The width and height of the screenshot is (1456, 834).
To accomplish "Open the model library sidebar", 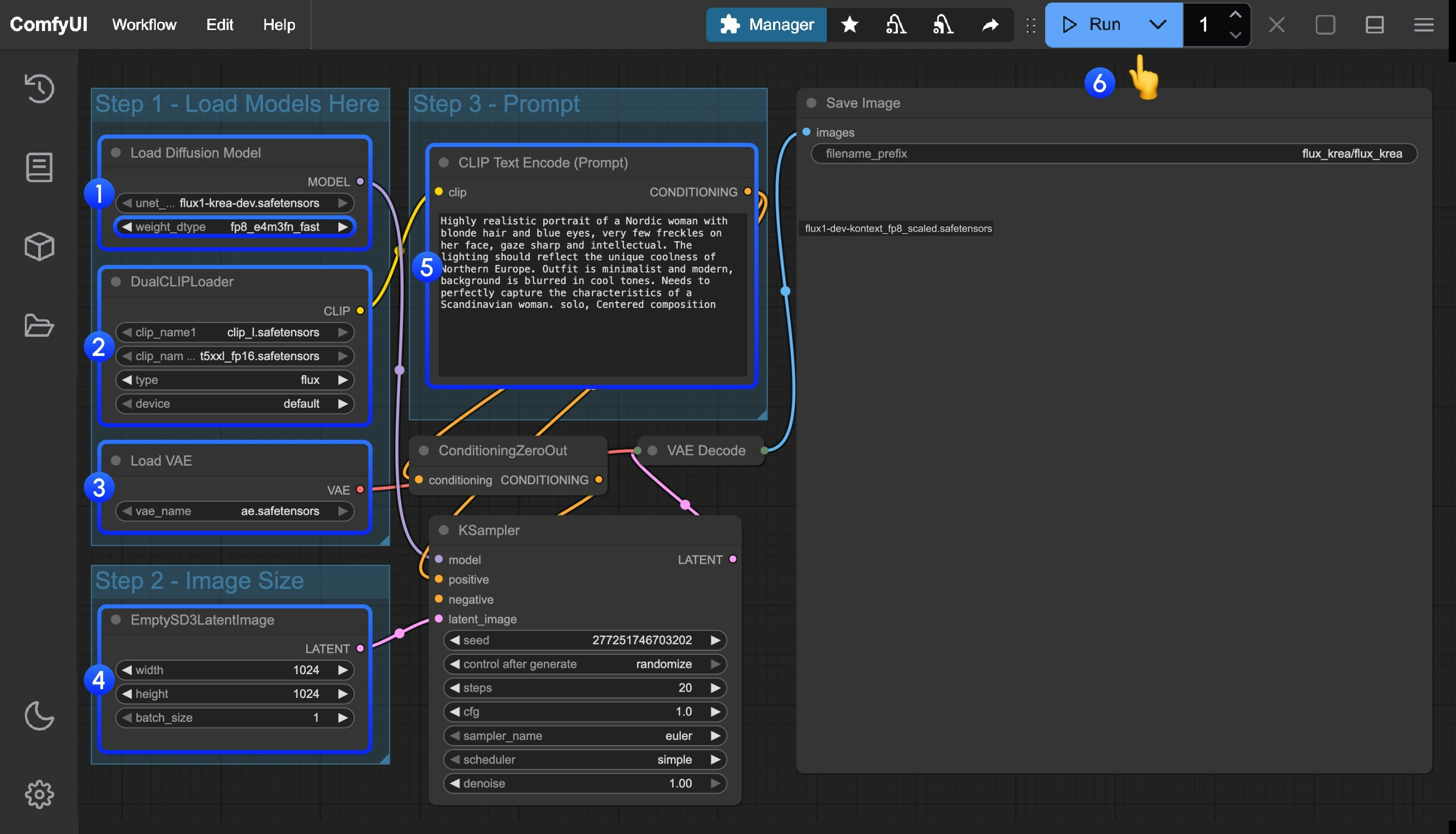I will click(39, 246).
